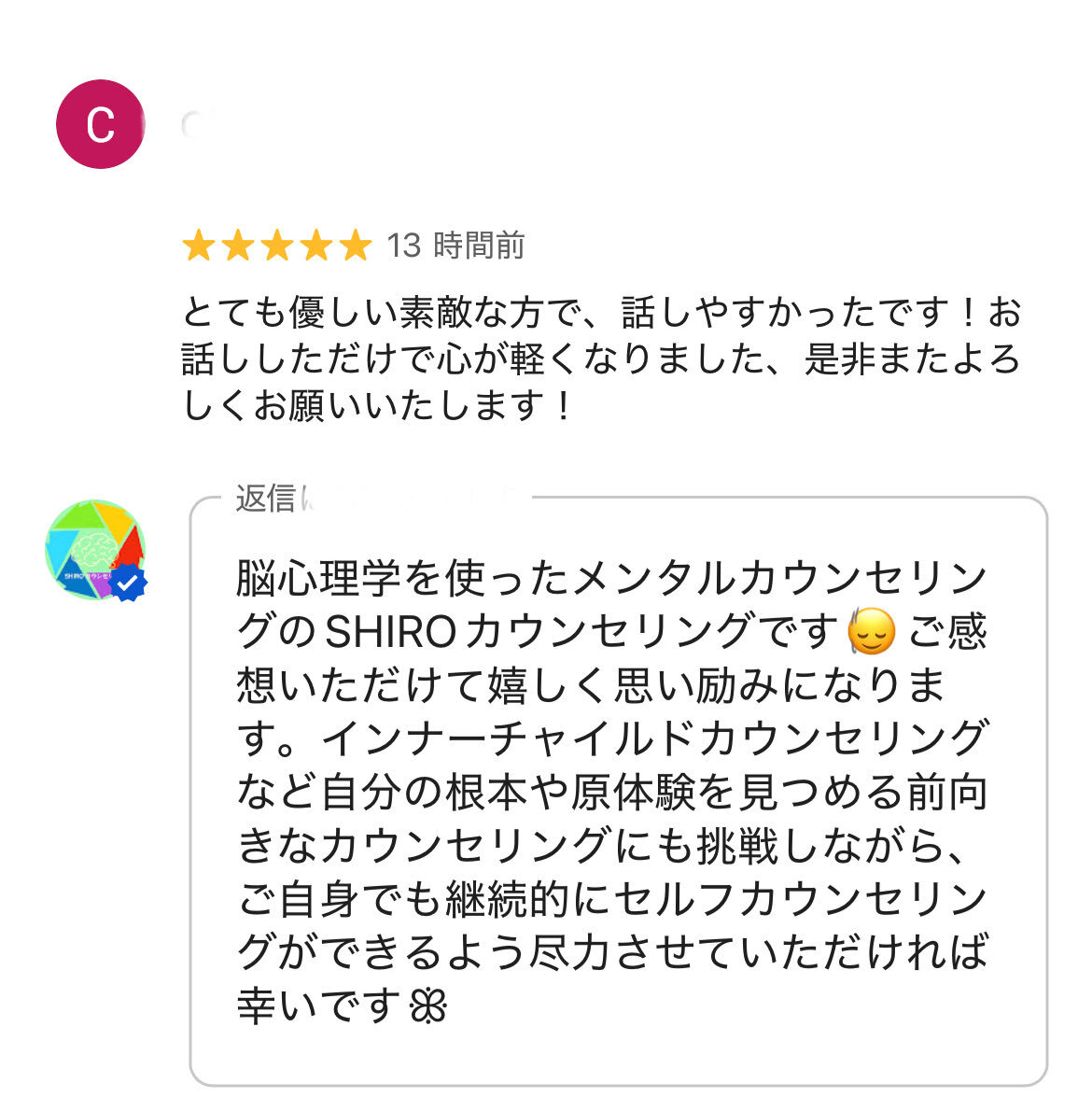Click the blue verified checkmark badge
The width and height of the screenshot is (1092, 1111).
(x=129, y=583)
